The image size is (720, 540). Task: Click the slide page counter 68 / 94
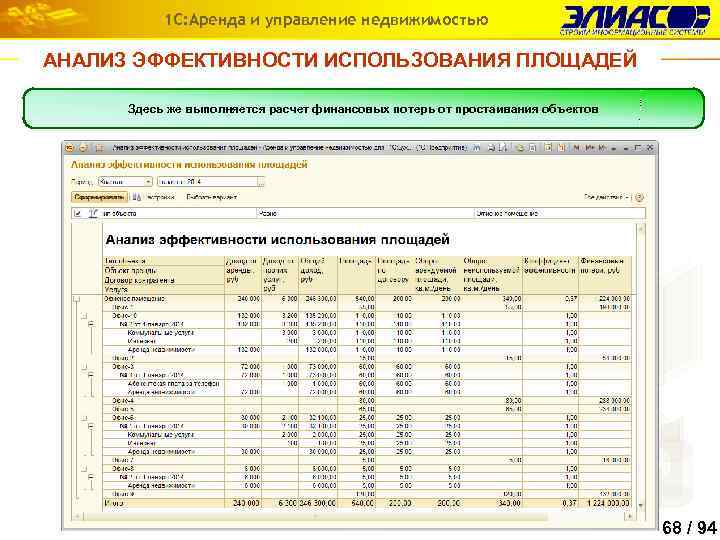[x=689, y=528]
